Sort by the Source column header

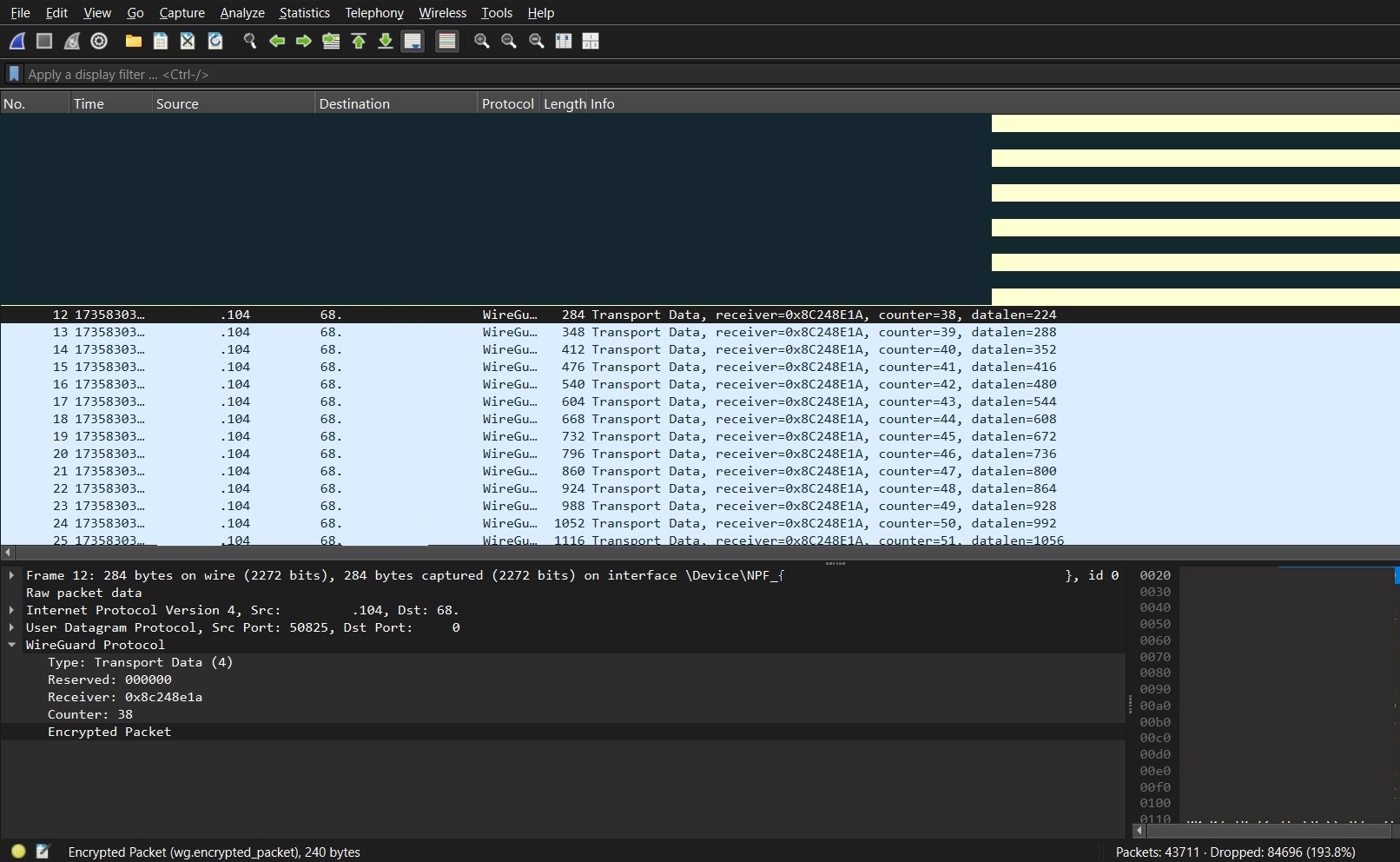(x=234, y=103)
